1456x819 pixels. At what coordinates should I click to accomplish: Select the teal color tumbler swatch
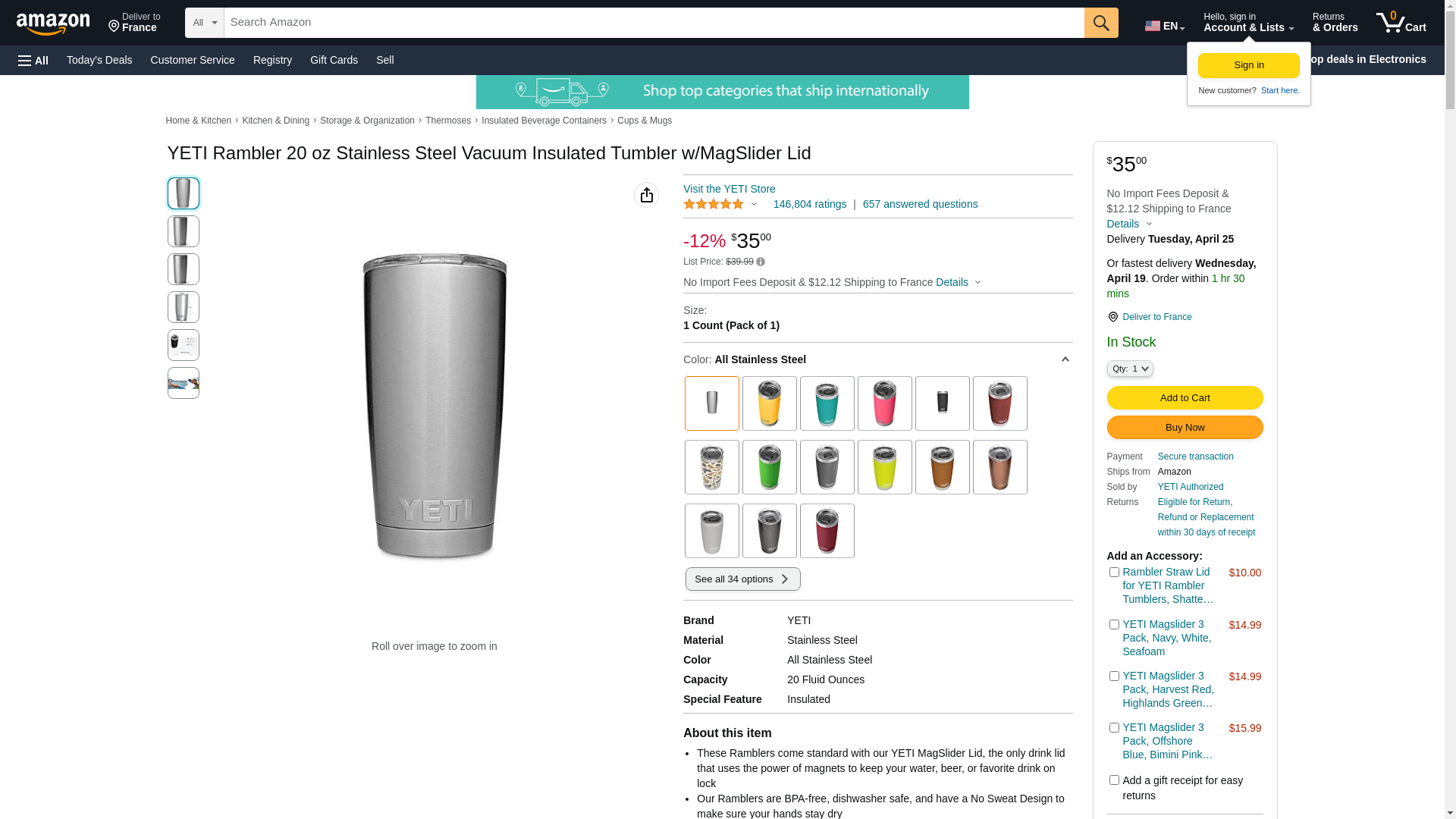(827, 403)
